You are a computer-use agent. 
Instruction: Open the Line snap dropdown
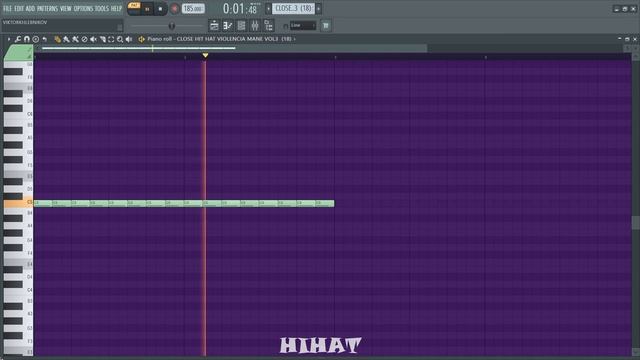[303, 26]
